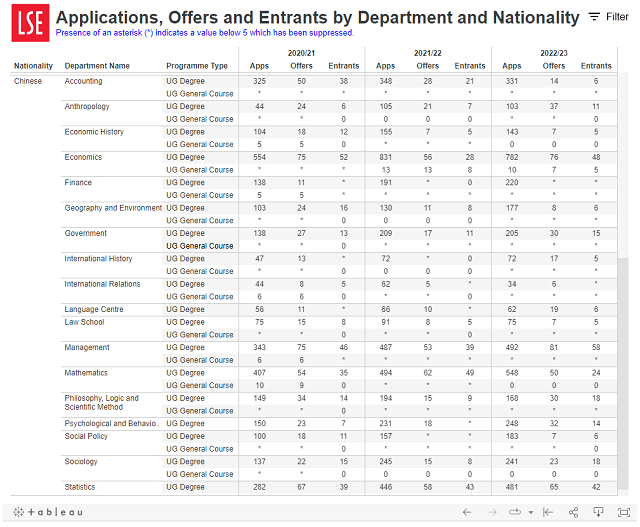The height and width of the screenshot is (527, 640).
Task: Enter full screen mode icon
Action: pyautogui.click(x=624, y=512)
